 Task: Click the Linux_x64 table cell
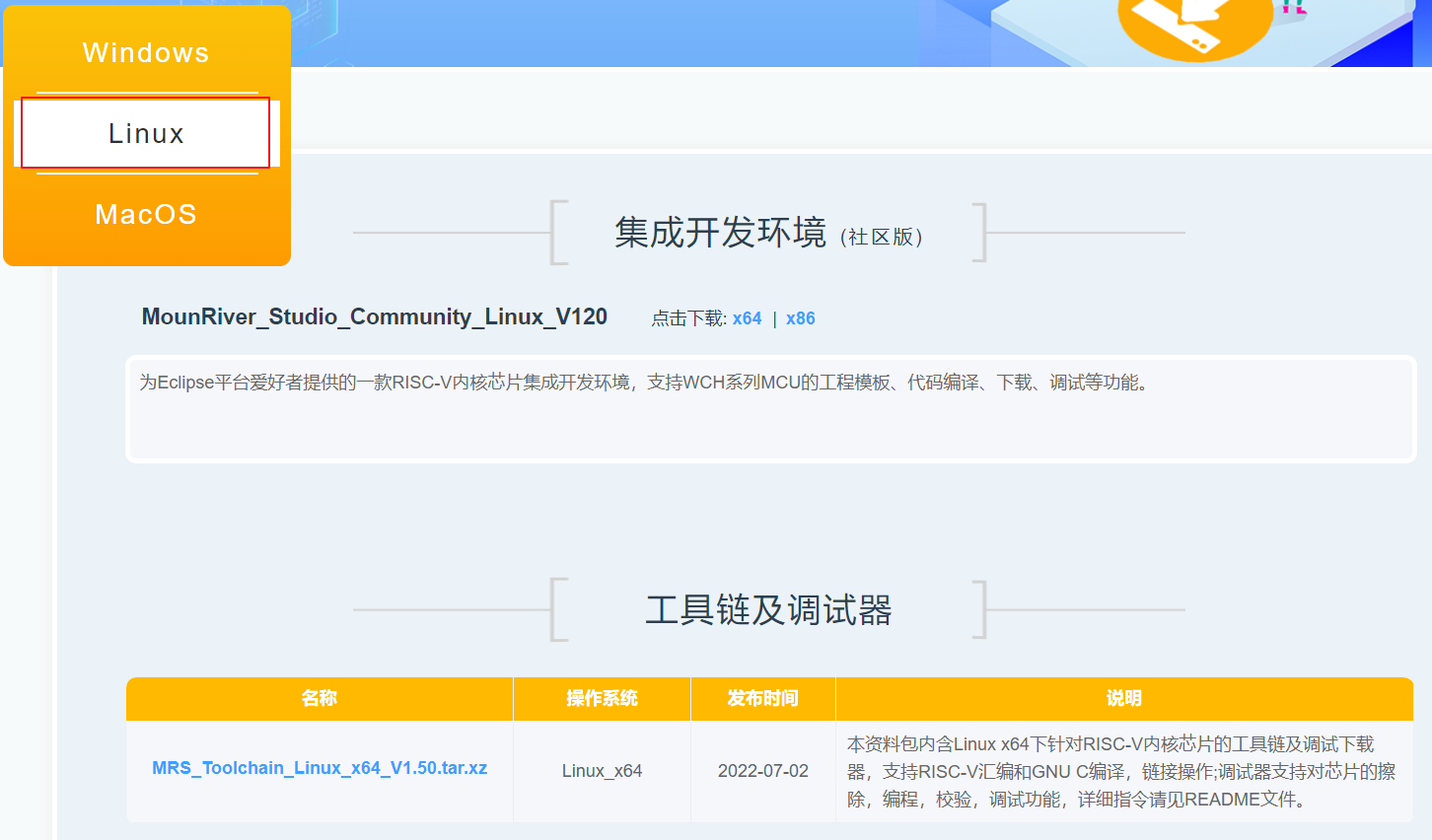602,771
